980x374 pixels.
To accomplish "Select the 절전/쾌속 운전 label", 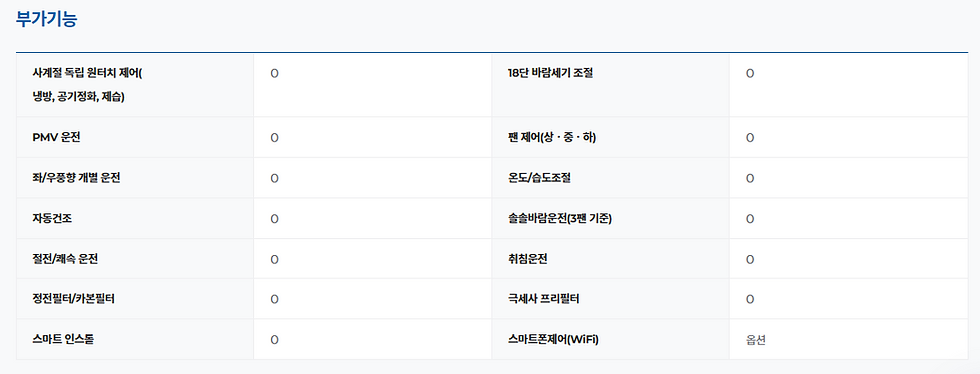I will point(65,259).
